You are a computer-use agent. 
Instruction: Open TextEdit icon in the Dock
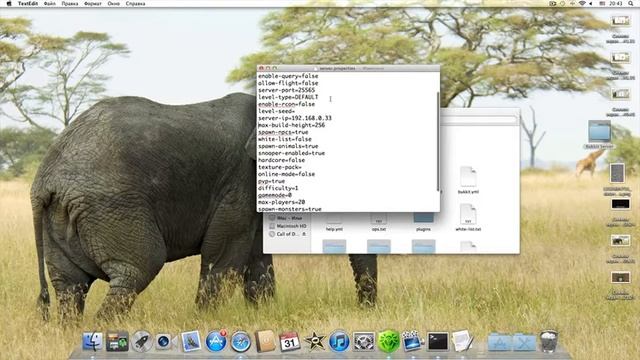point(462,341)
